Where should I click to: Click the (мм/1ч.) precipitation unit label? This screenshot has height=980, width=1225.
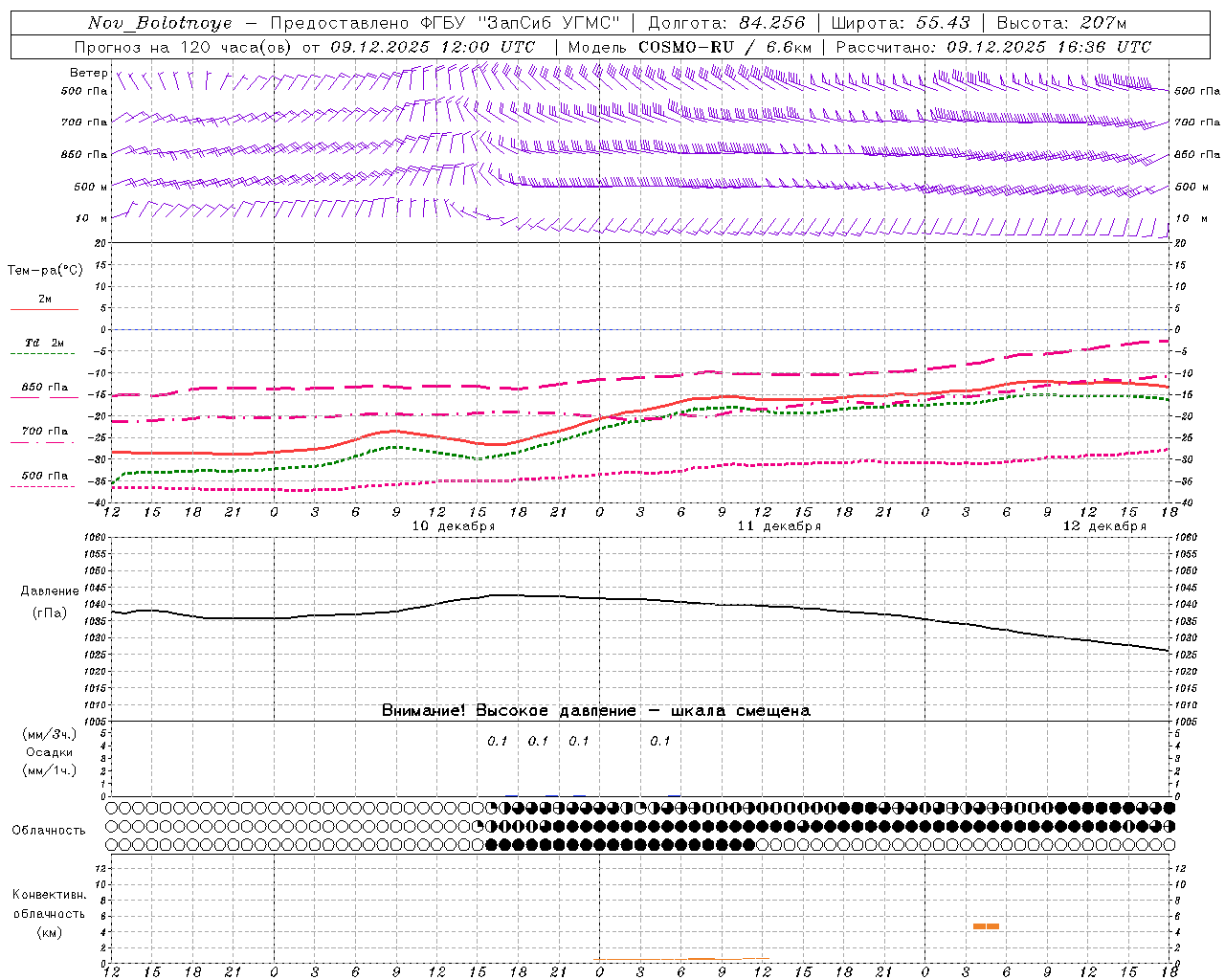pyautogui.click(x=50, y=770)
